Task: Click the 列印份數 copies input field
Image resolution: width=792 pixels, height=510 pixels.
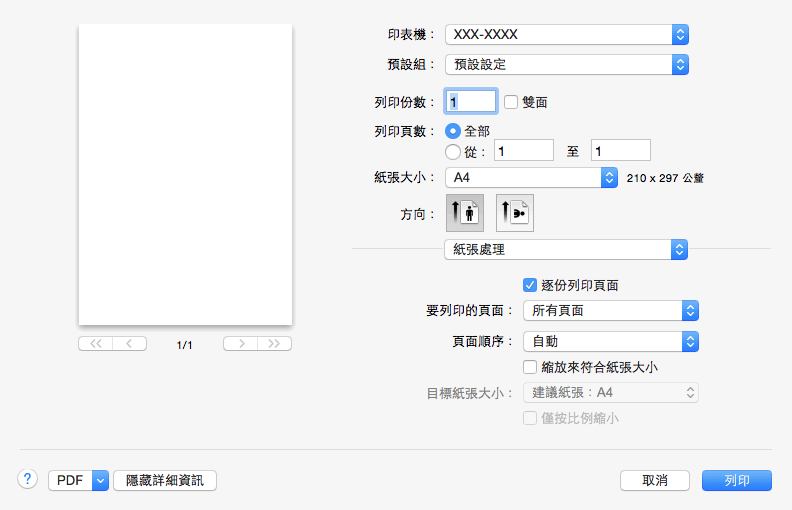Action: tap(471, 101)
